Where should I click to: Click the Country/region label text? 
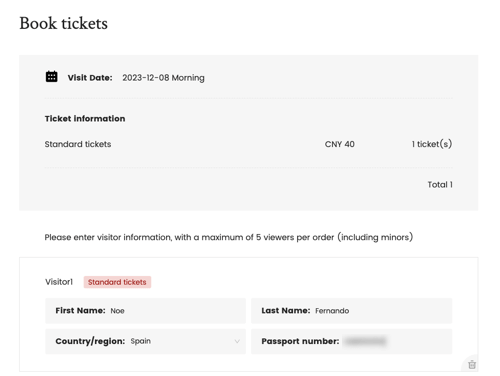[90, 341]
